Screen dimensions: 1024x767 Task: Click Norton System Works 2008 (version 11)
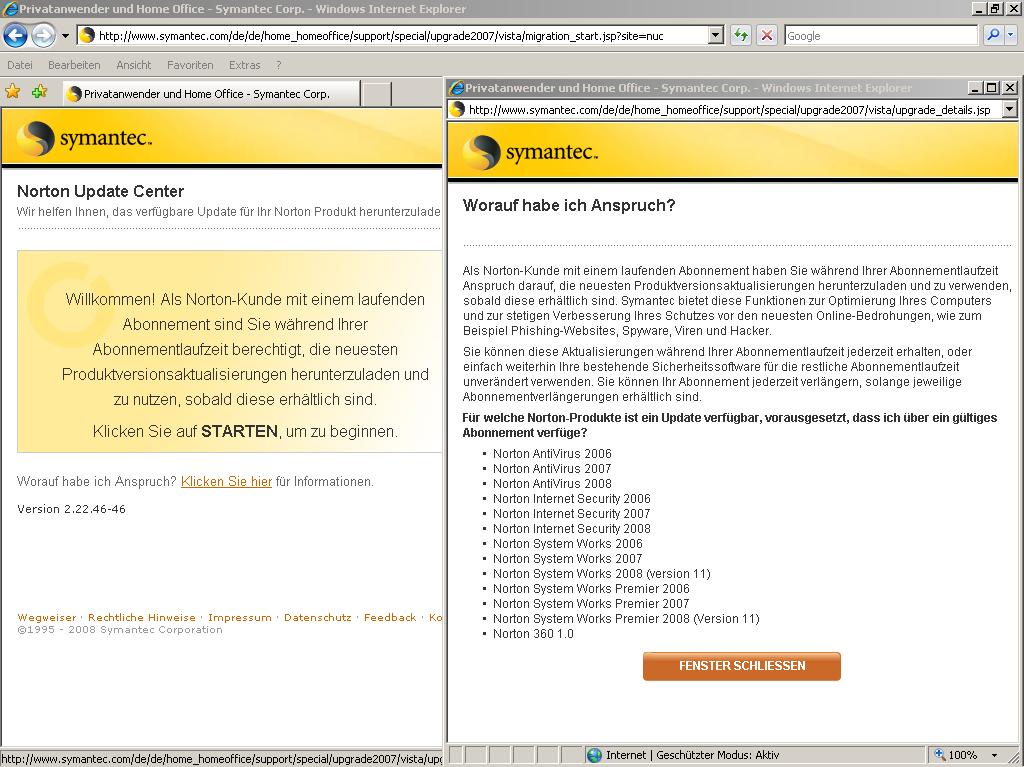pos(601,574)
